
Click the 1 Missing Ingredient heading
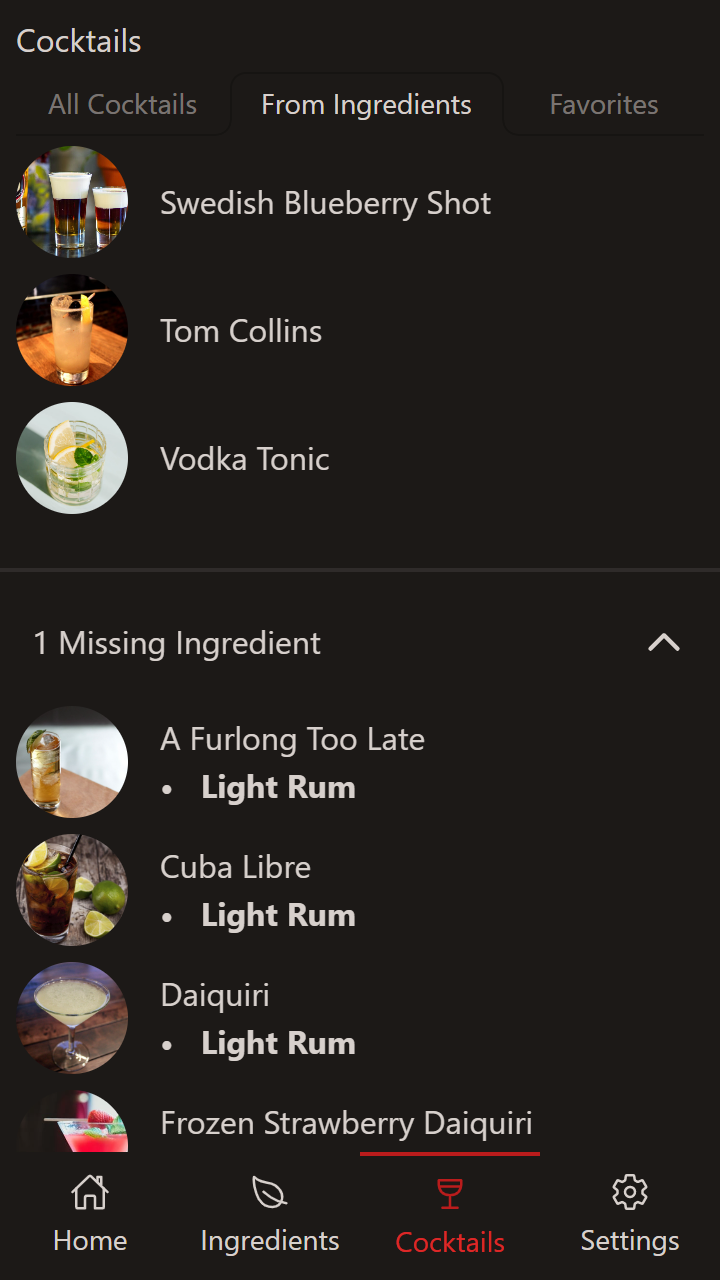point(177,643)
